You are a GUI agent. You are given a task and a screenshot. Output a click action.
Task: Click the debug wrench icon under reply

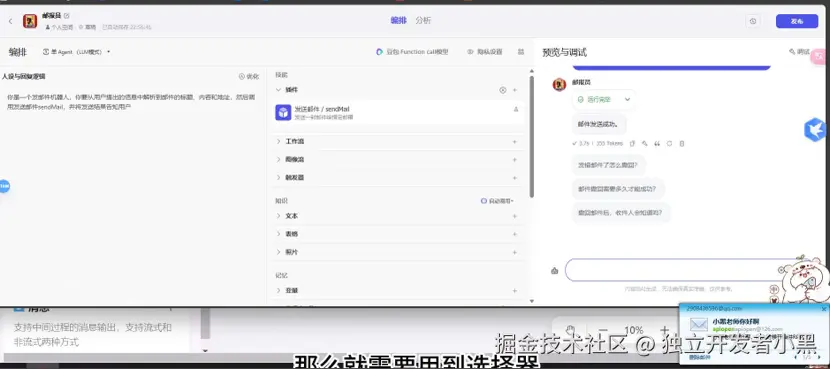(x=644, y=143)
